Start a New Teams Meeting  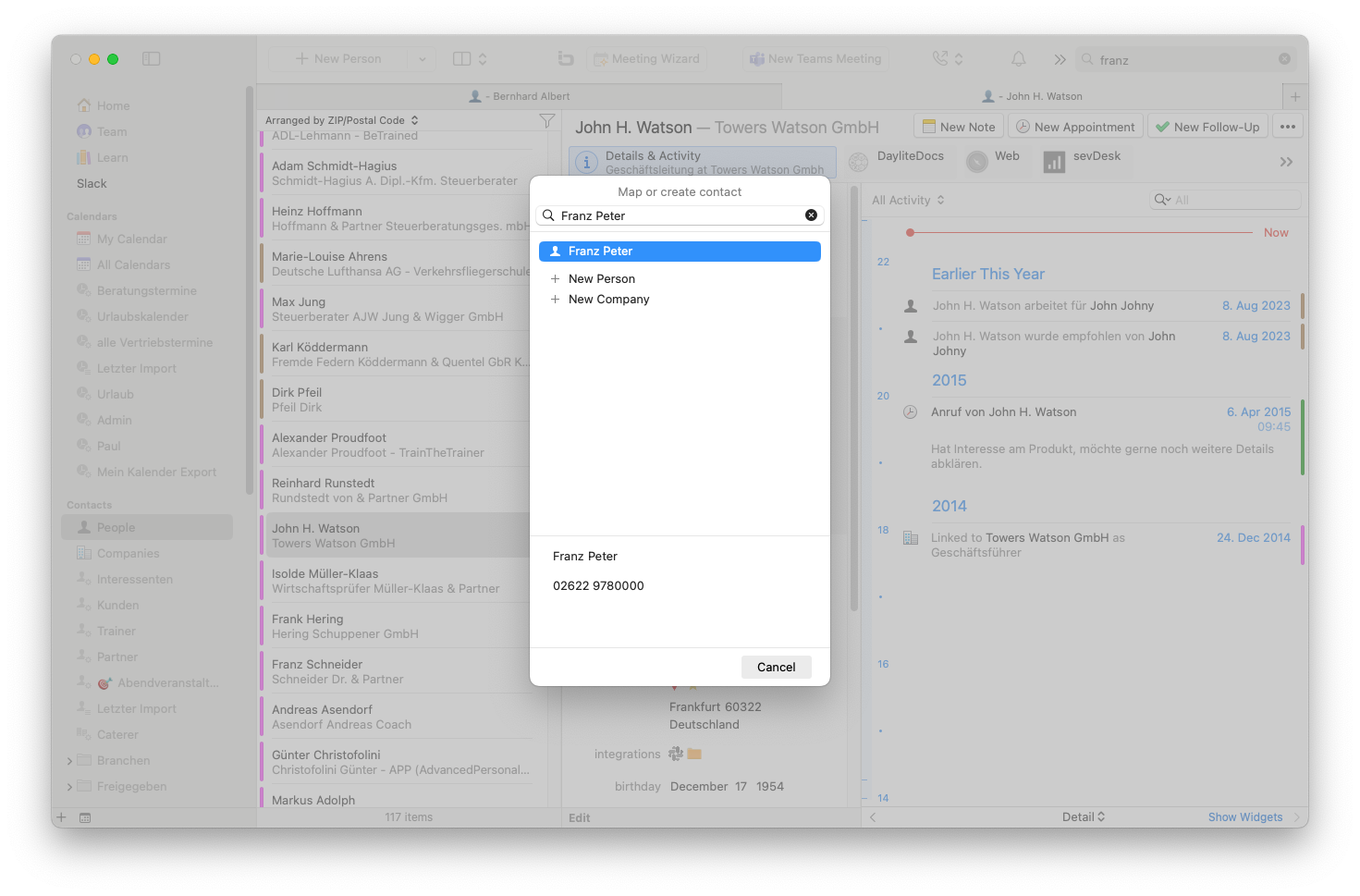815,59
